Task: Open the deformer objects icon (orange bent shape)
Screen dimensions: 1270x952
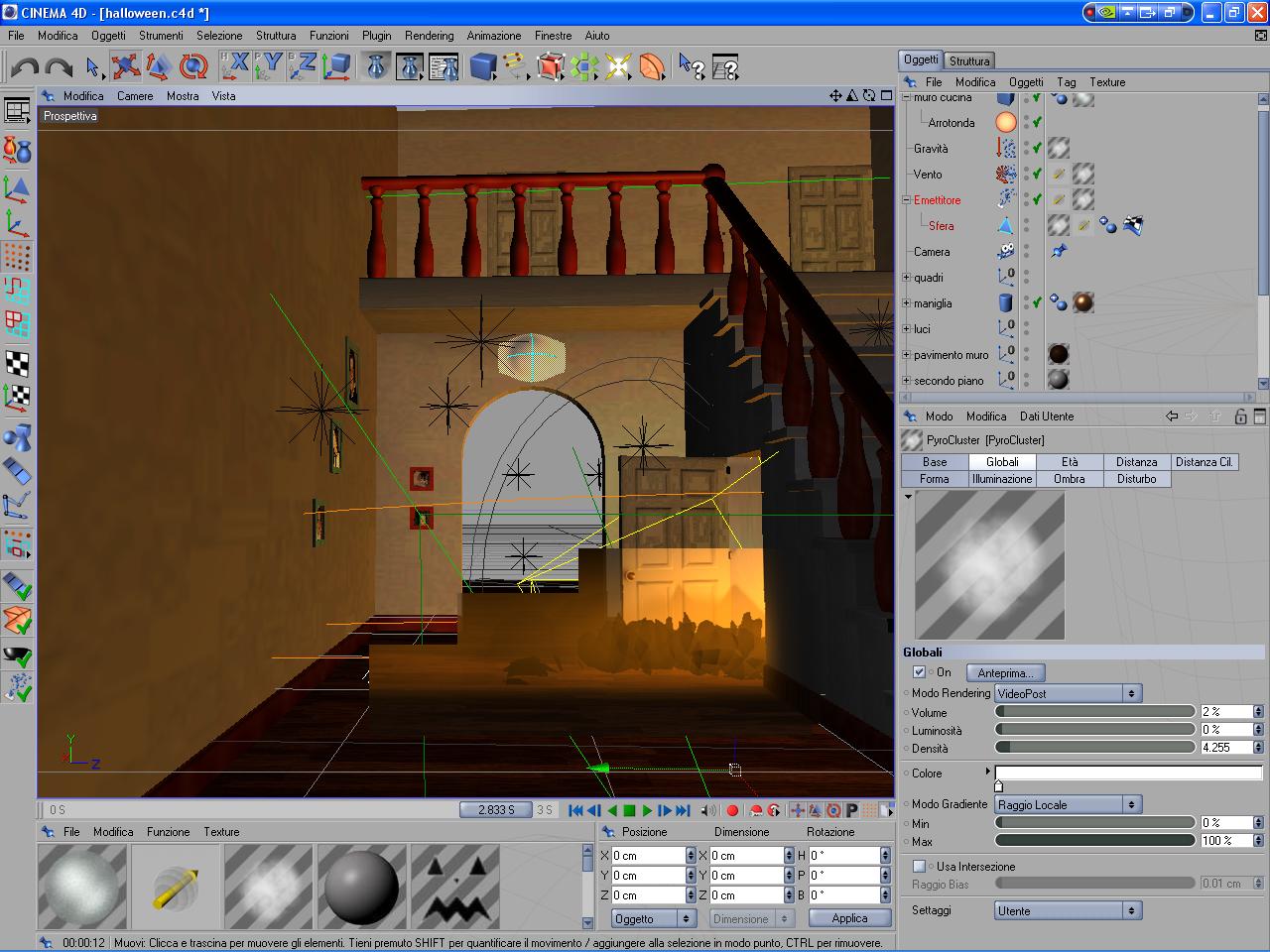Action: coord(652,66)
